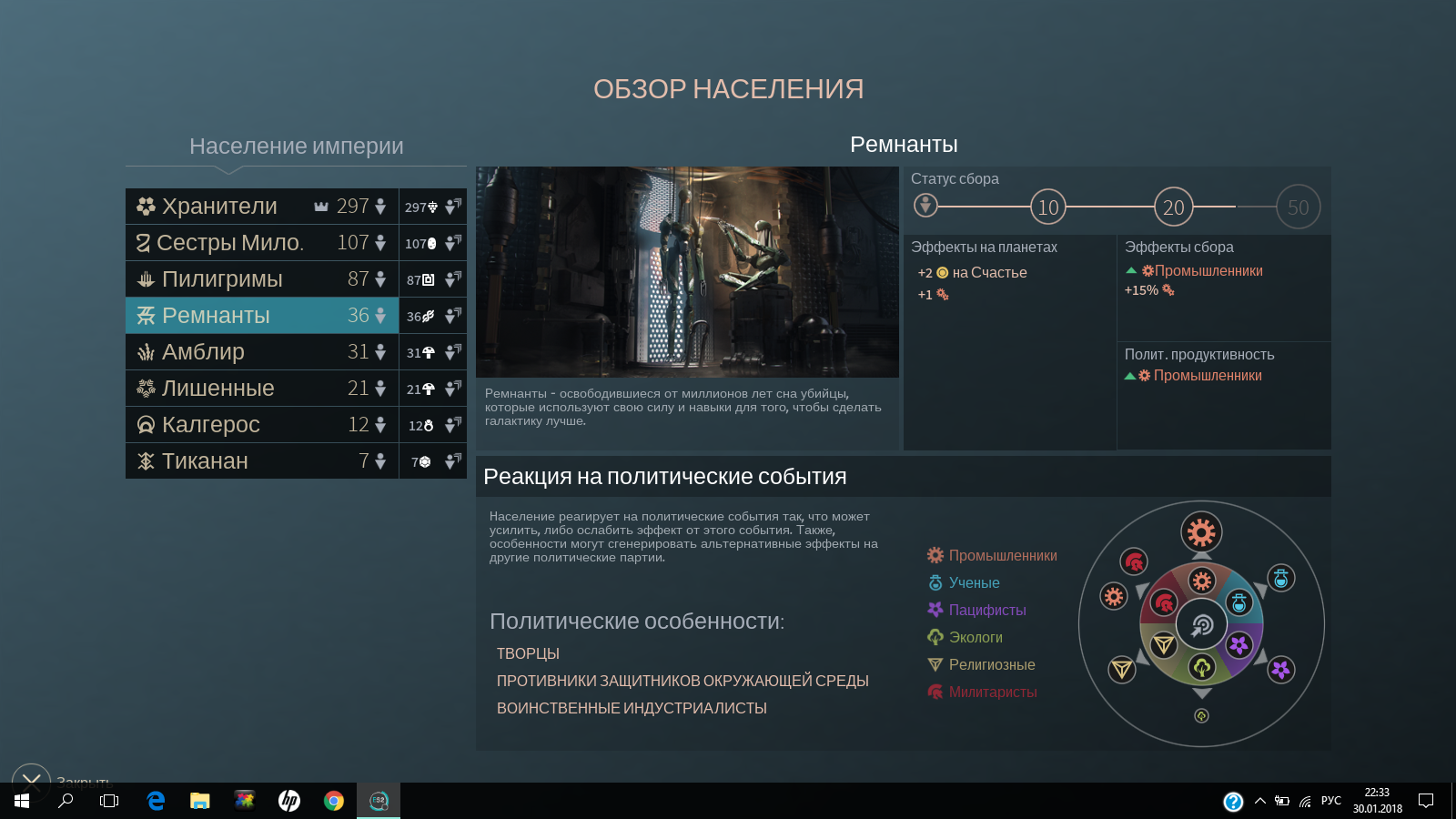
Task: Click Ученые in the political legend
Action: (x=963, y=582)
